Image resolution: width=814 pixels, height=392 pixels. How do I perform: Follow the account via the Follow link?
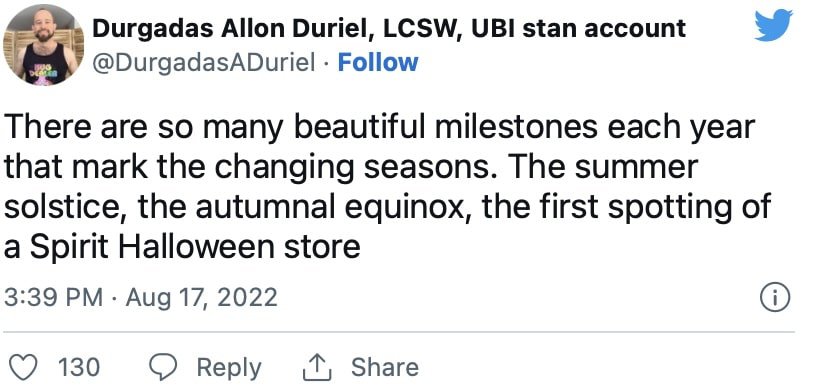coord(377,62)
